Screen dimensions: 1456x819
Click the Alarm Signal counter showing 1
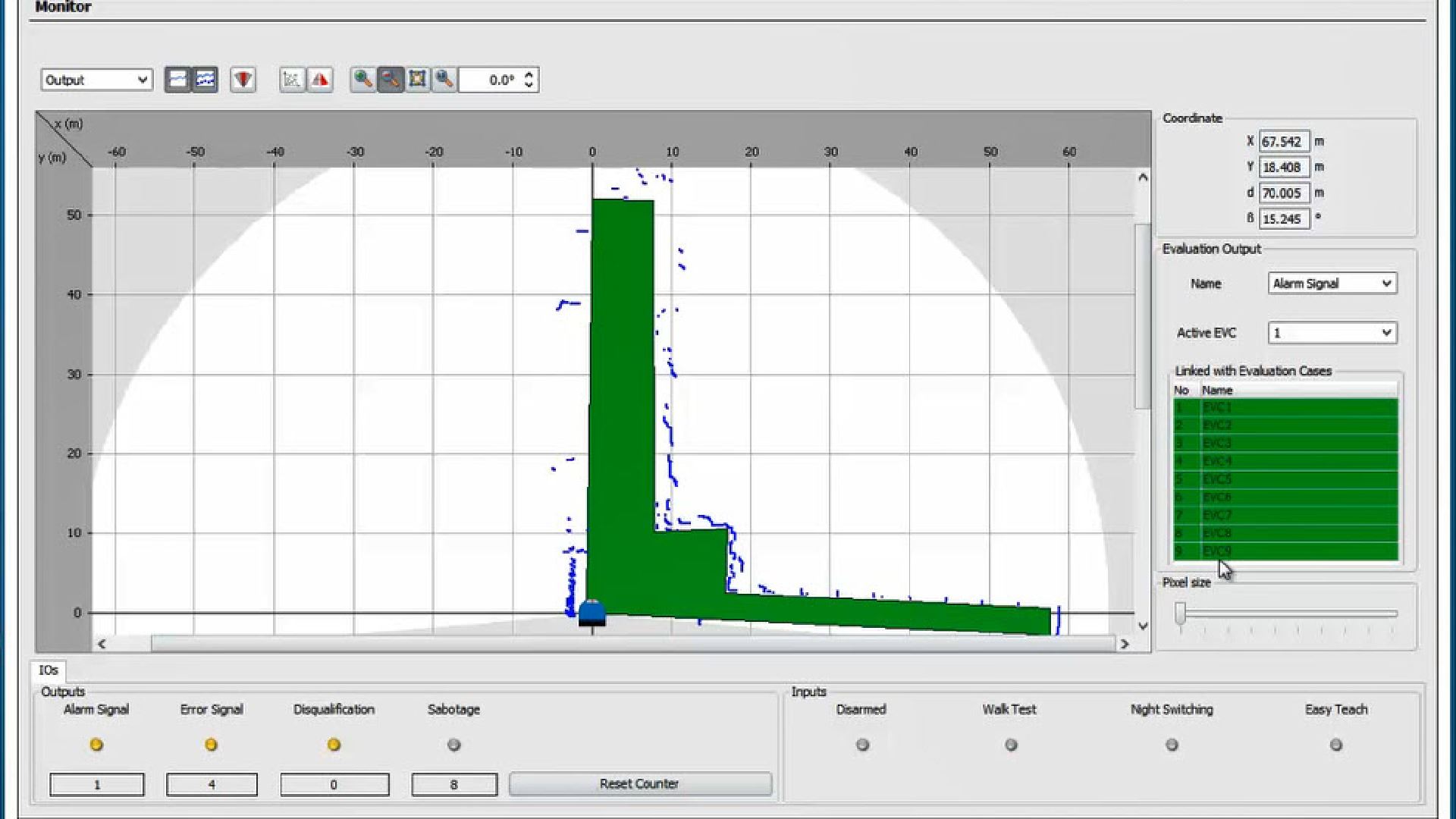[x=97, y=784]
